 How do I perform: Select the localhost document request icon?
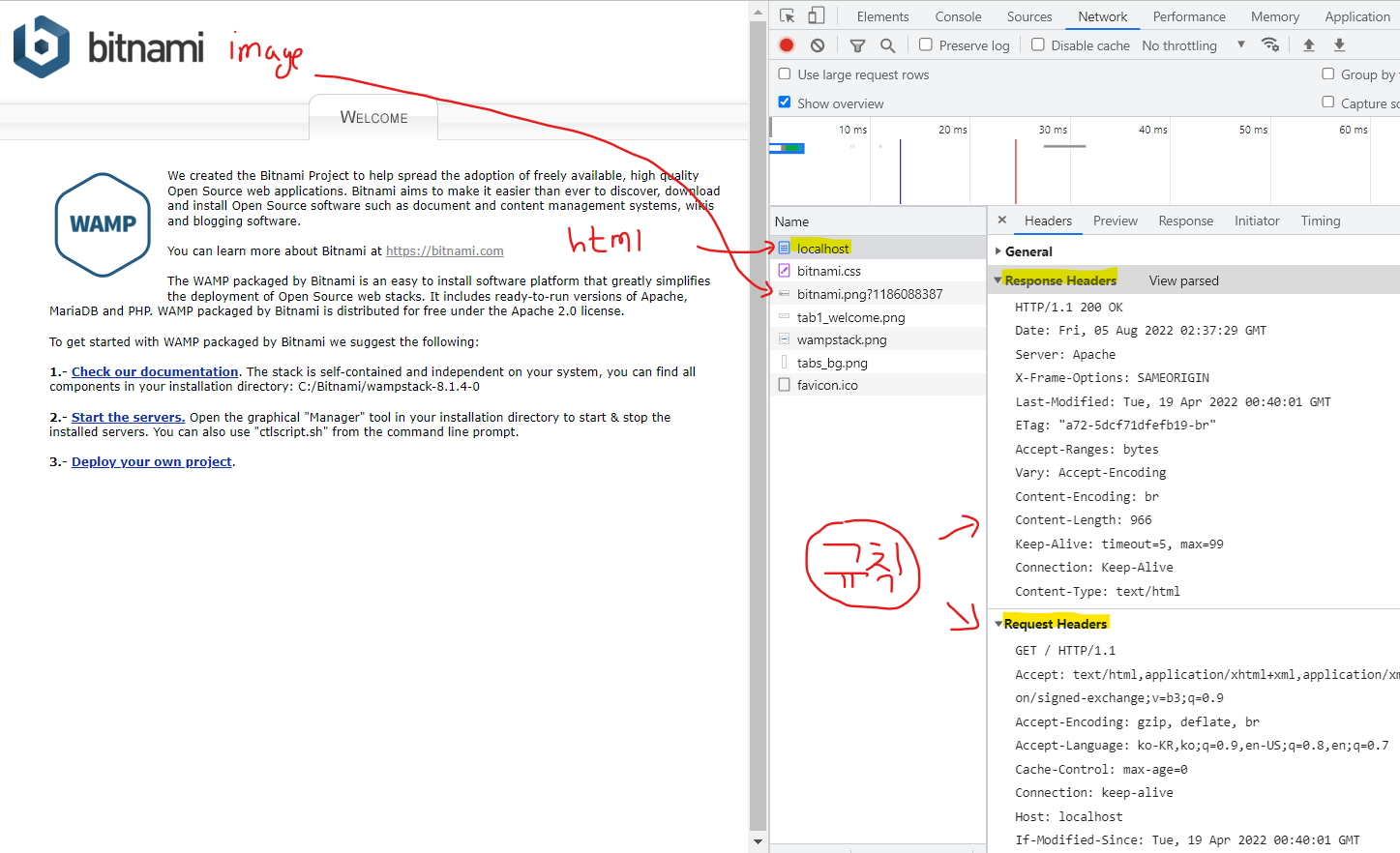[784, 249]
